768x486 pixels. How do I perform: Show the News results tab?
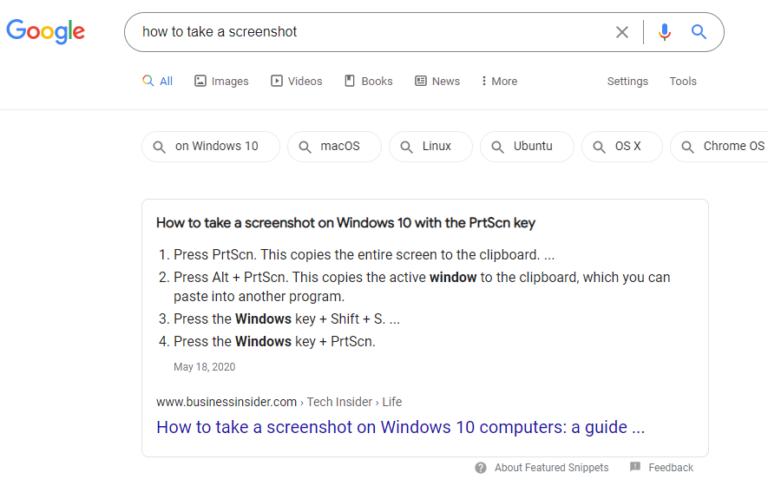(437, 81)
